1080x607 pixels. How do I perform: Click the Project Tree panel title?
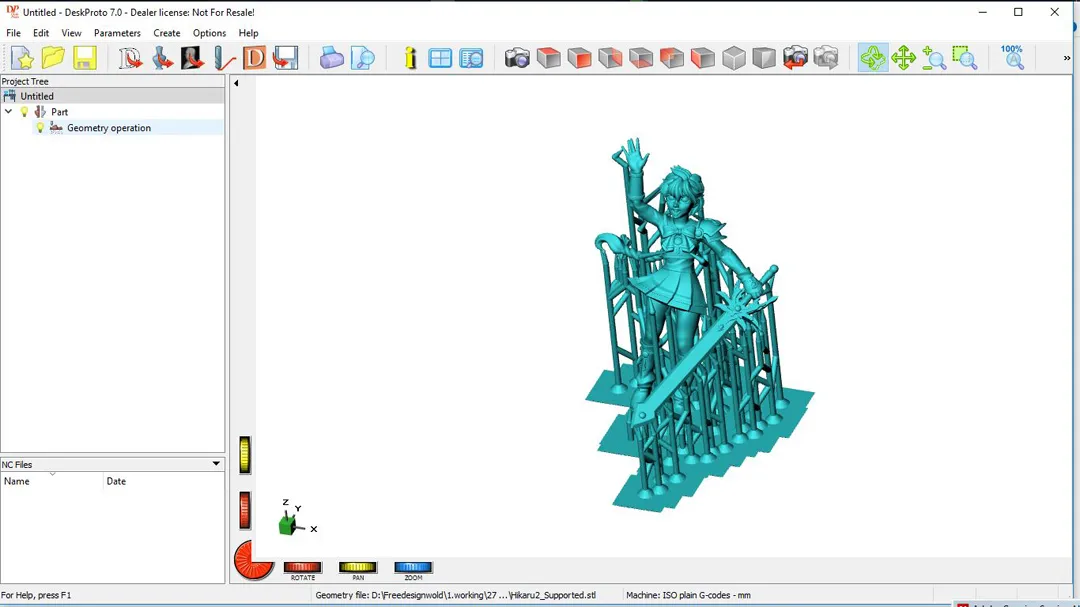click(x=25, y=81)
